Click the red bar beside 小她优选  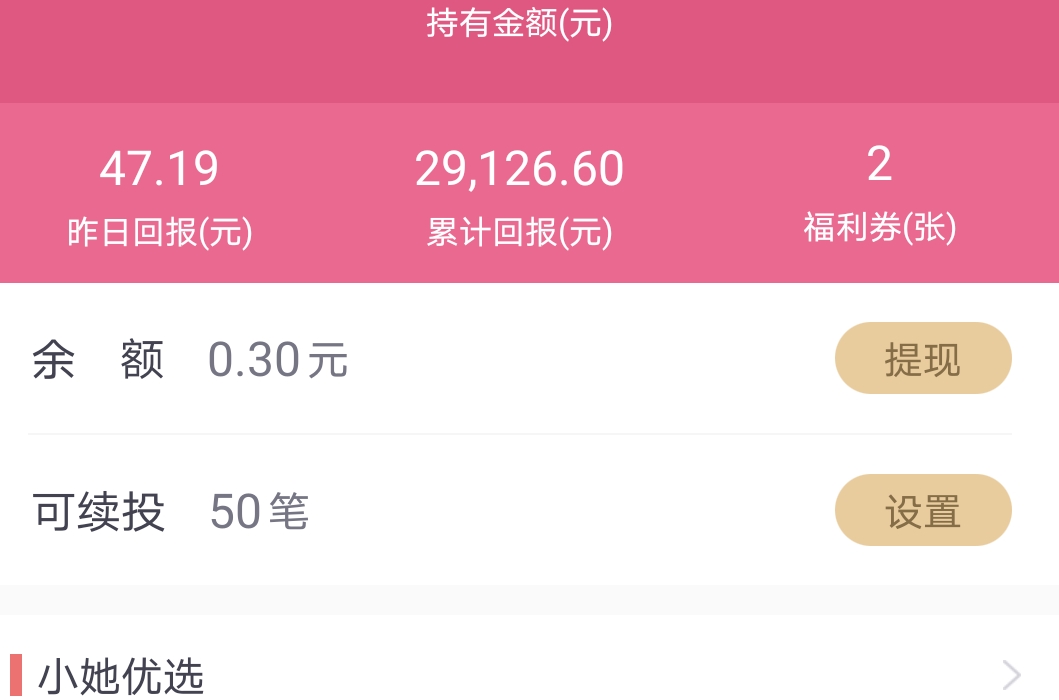click(16, 676)
